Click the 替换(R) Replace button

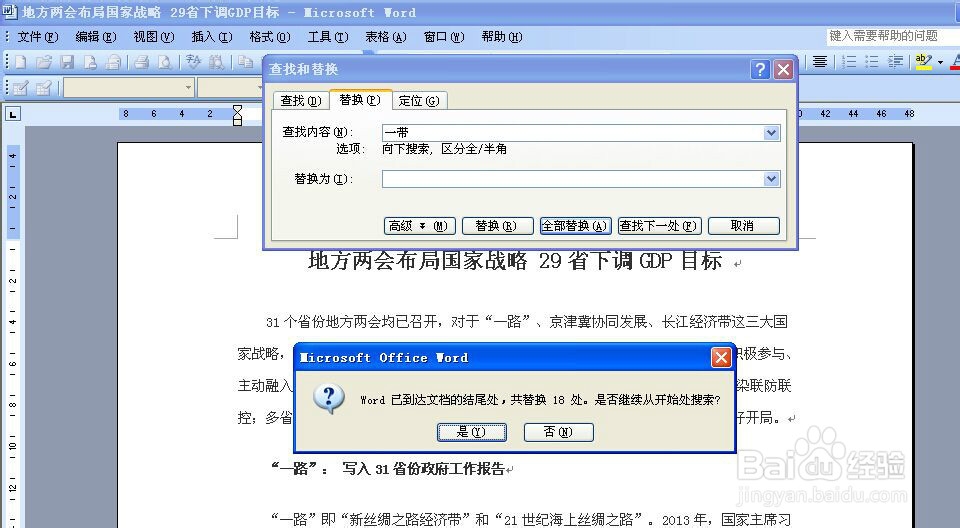pos(496,226)
